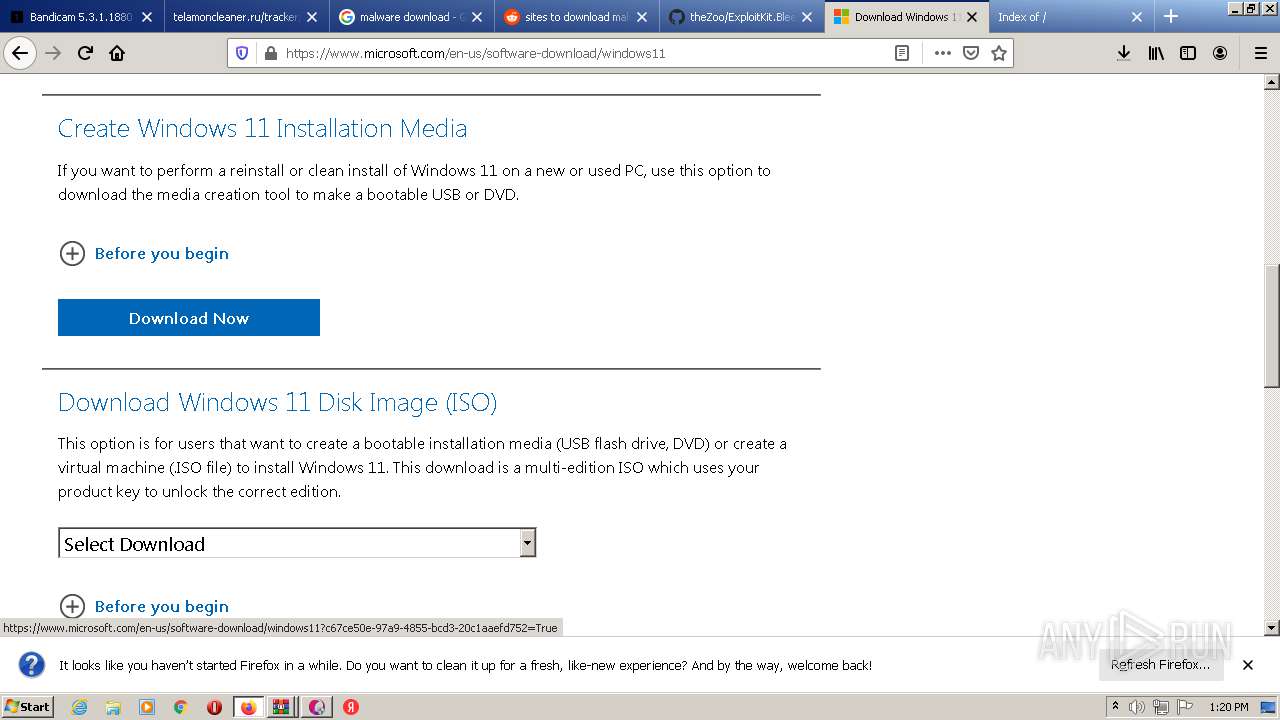The image size is (1280, 720).
Task: Open the WinRAR taskbar button
Action: [282, 707]
